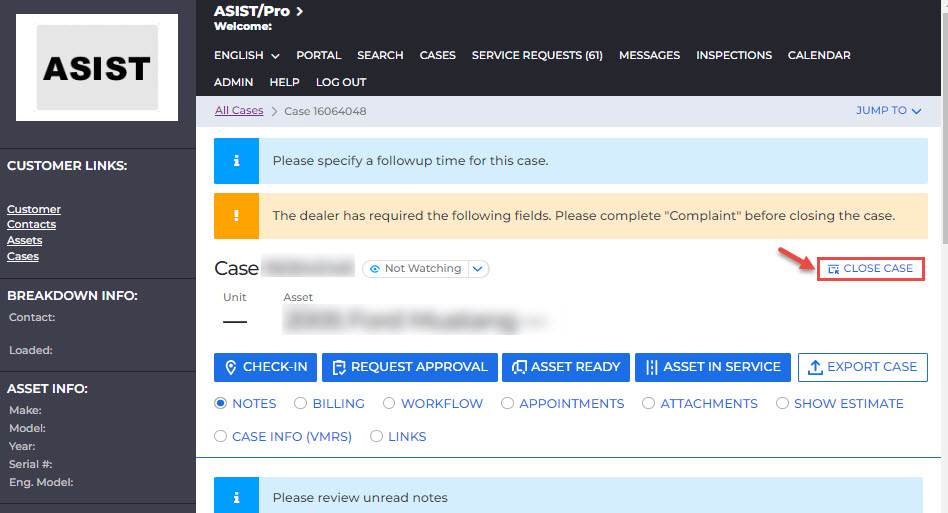Open the Calendar menu item
948x513 pixels.
click(x=819, y=55)
